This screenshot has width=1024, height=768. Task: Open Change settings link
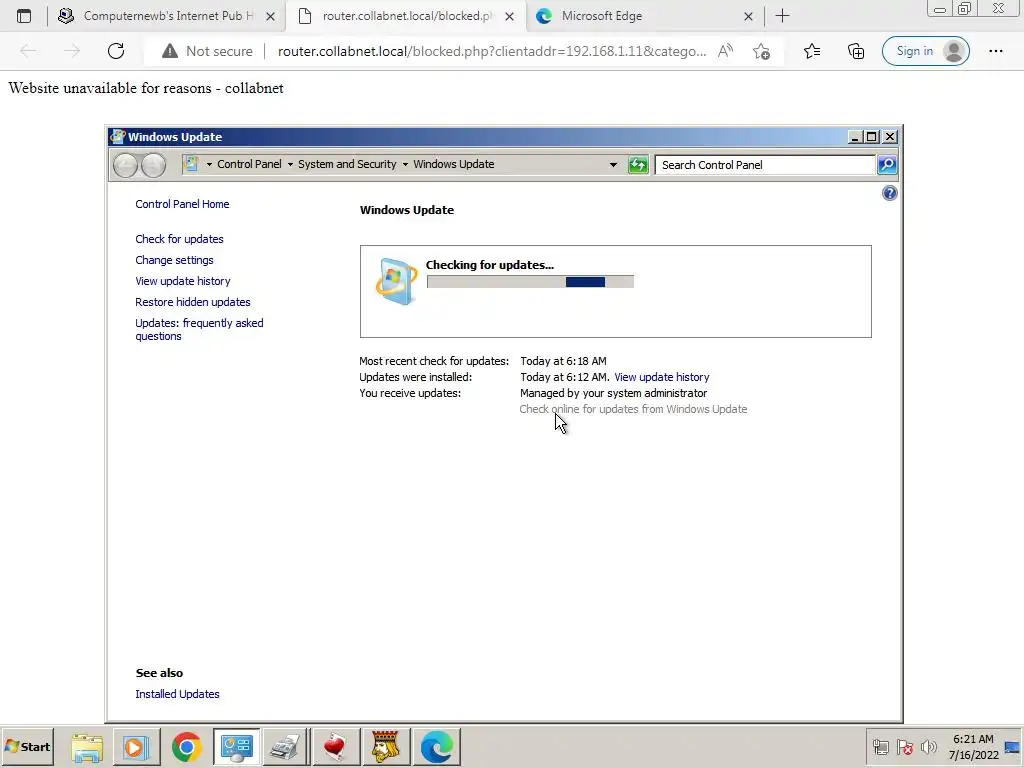(x=174, y=260)
